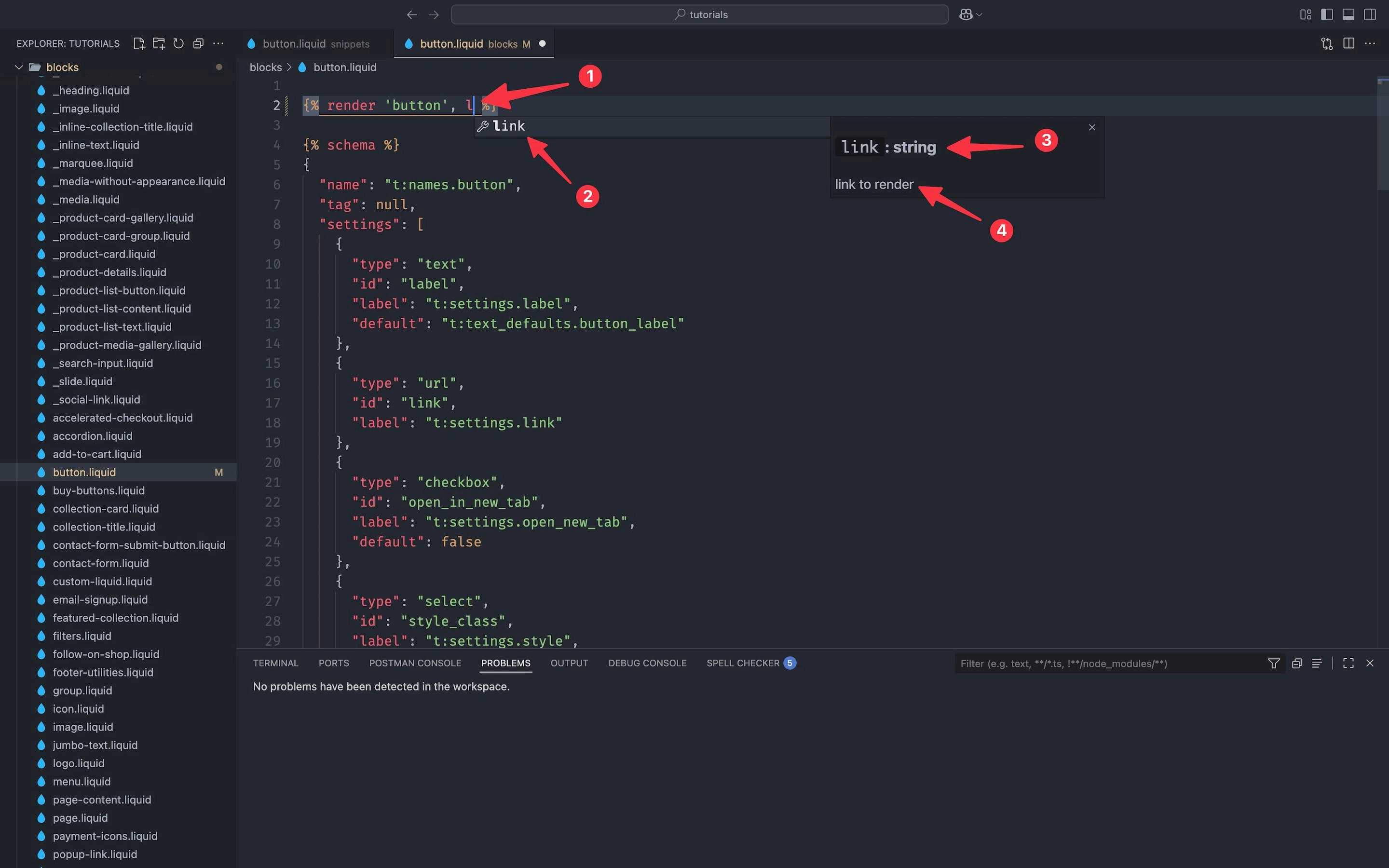This screenshot has height=868, width=1389.
Task: Collapse the blocks folder in Explorer
Action: (x=19, y=67)
